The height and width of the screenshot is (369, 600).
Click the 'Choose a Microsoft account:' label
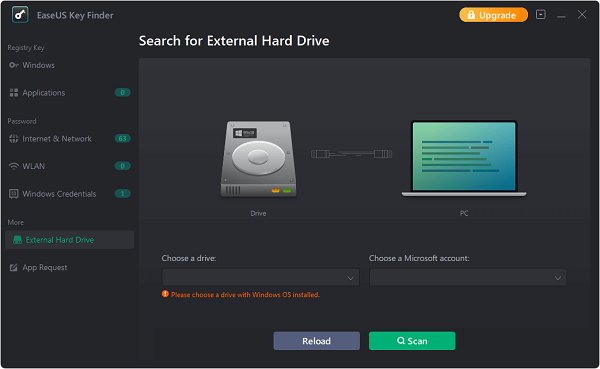tap(419, 258)
